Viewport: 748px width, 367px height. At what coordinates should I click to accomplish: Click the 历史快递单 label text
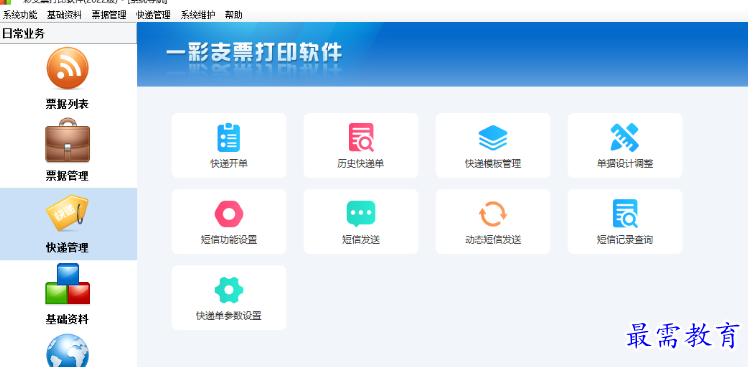[x=361, y=164]
